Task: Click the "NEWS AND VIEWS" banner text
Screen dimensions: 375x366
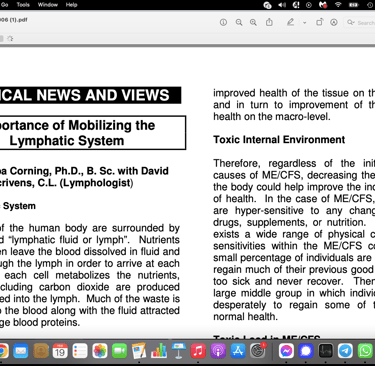Action: [103, 95]
